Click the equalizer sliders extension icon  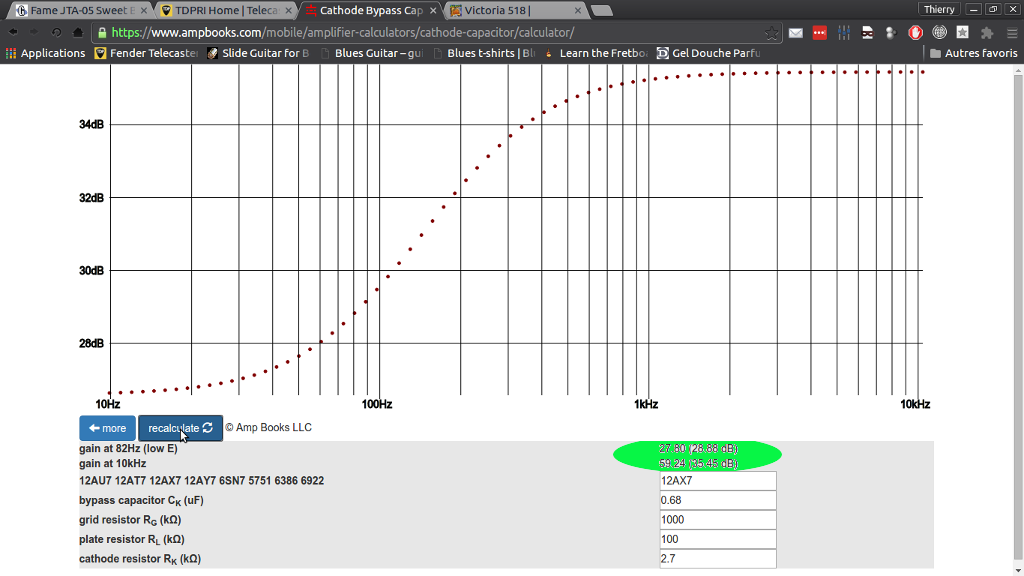[844, 33]
